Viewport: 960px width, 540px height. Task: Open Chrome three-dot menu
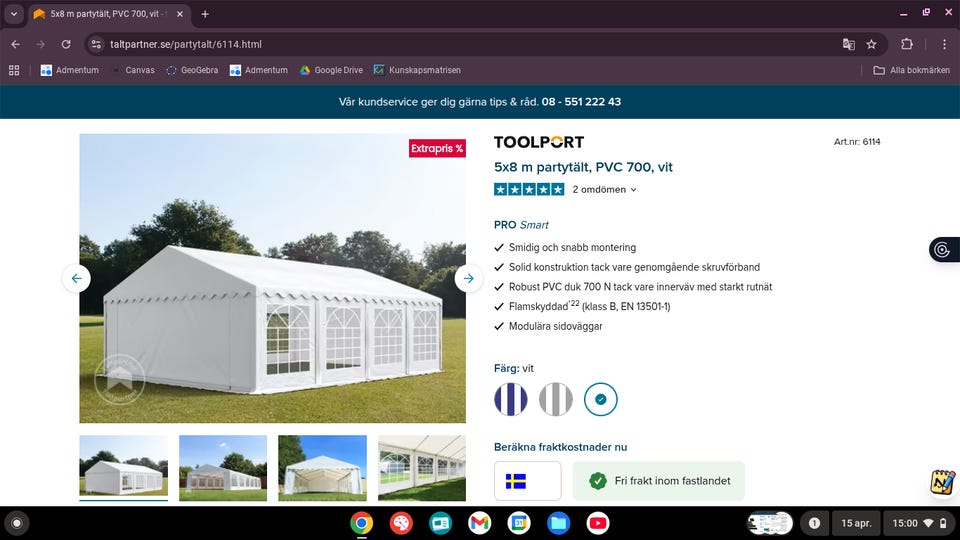tap(944, 44)
